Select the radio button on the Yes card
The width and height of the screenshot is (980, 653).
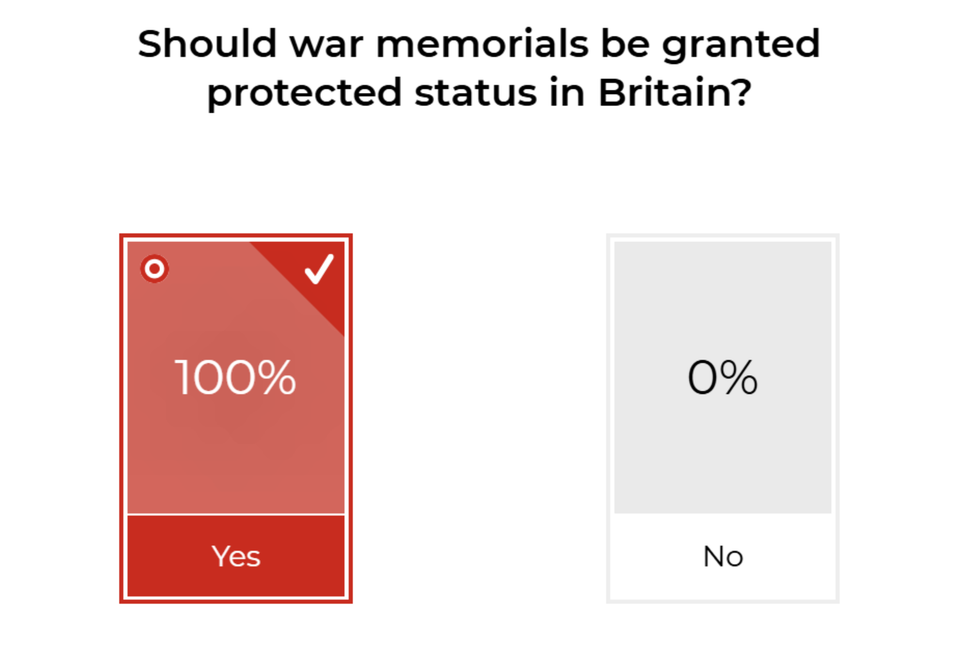point(154,269)
